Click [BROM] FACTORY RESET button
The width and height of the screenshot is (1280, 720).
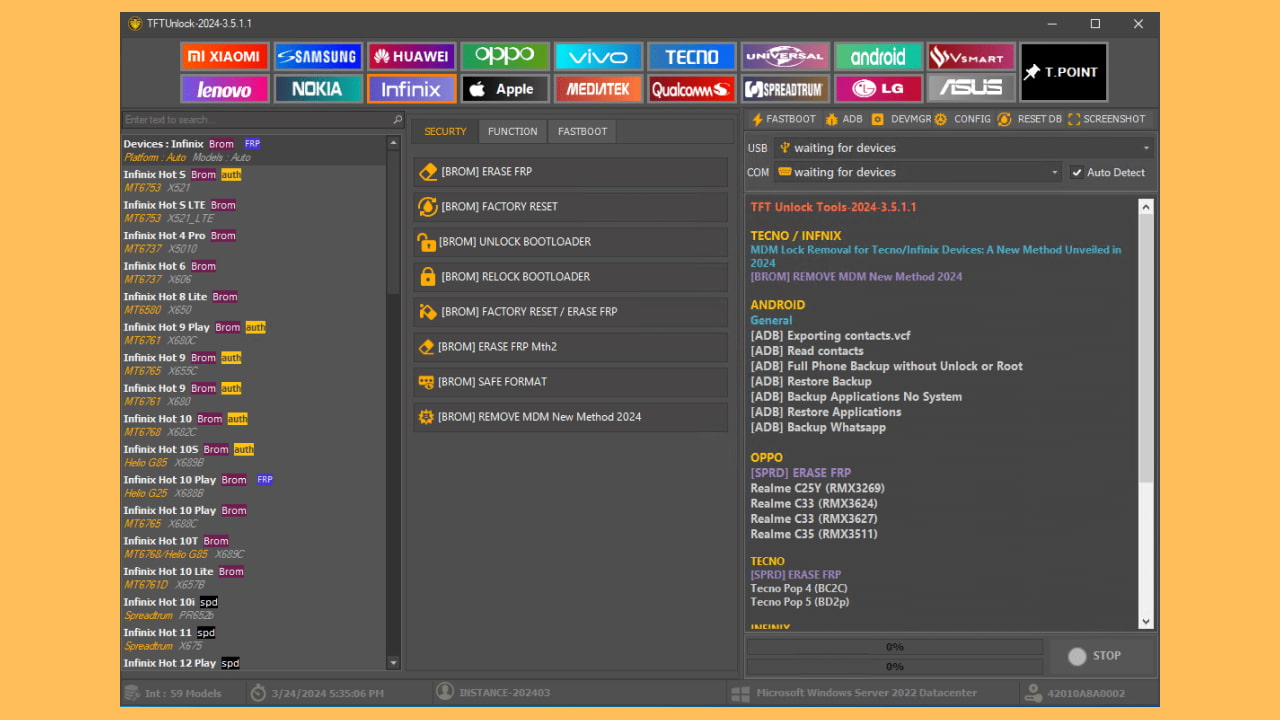pyautogui.click(x=571, y=207)
